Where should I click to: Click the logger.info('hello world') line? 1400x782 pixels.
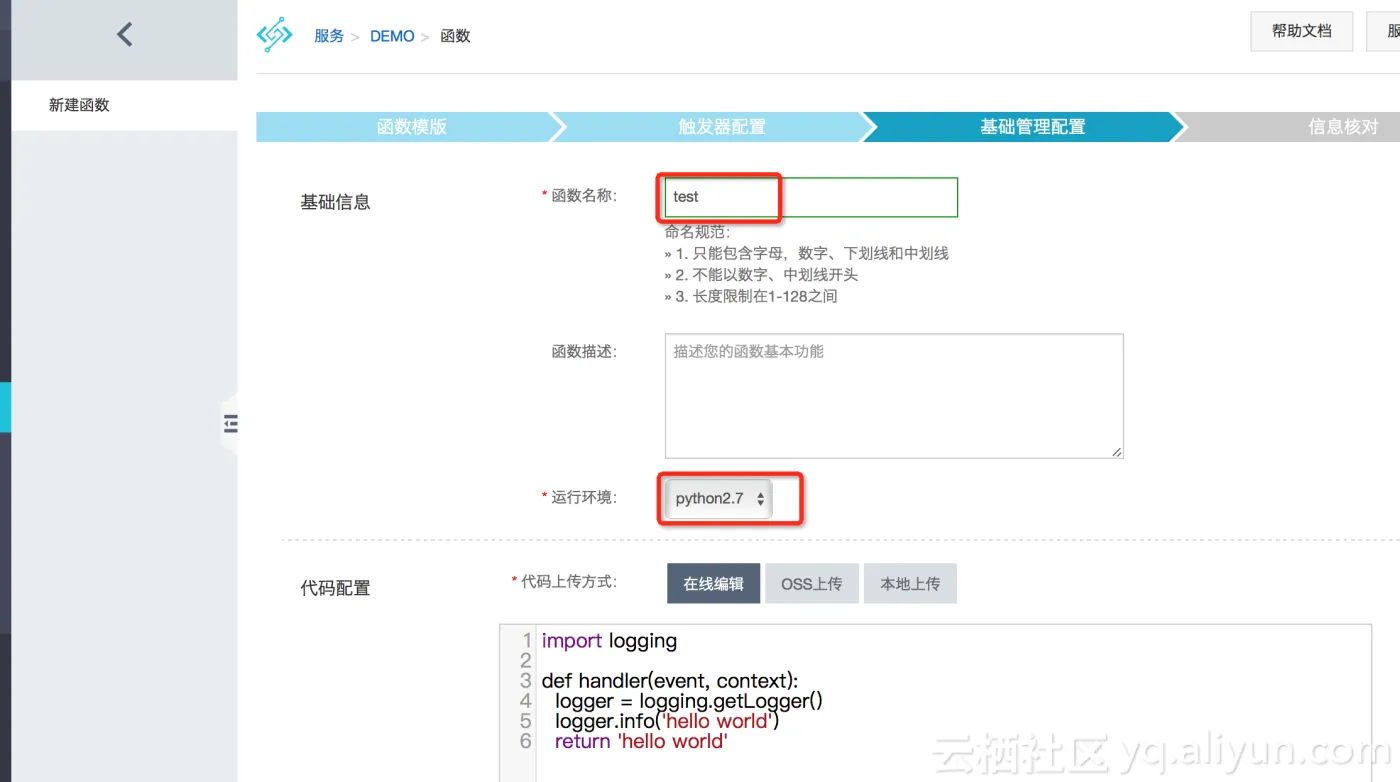point(667,721)
